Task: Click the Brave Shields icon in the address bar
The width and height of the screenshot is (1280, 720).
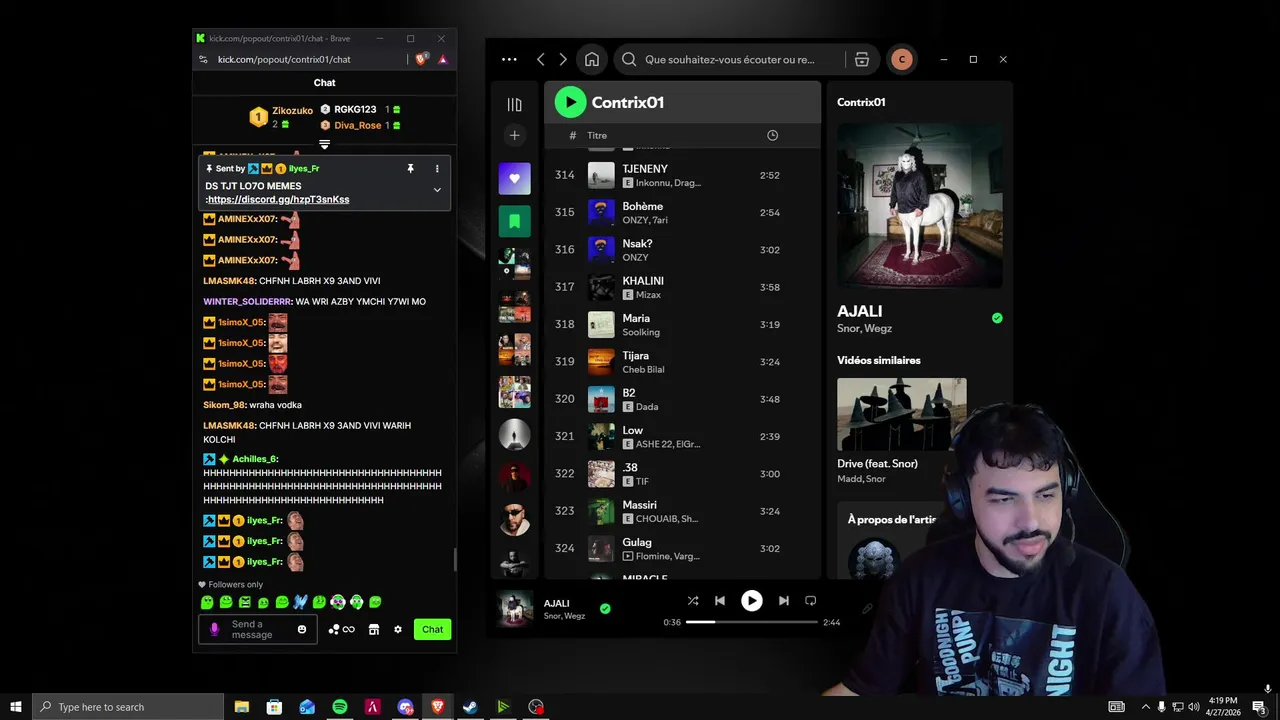Action: click(421, 59)
